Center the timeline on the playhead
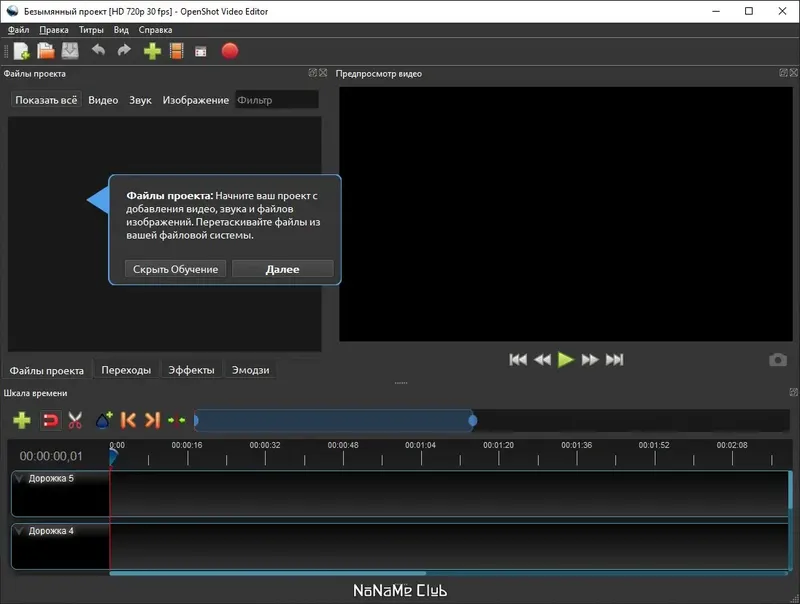 tap(177, 420)
